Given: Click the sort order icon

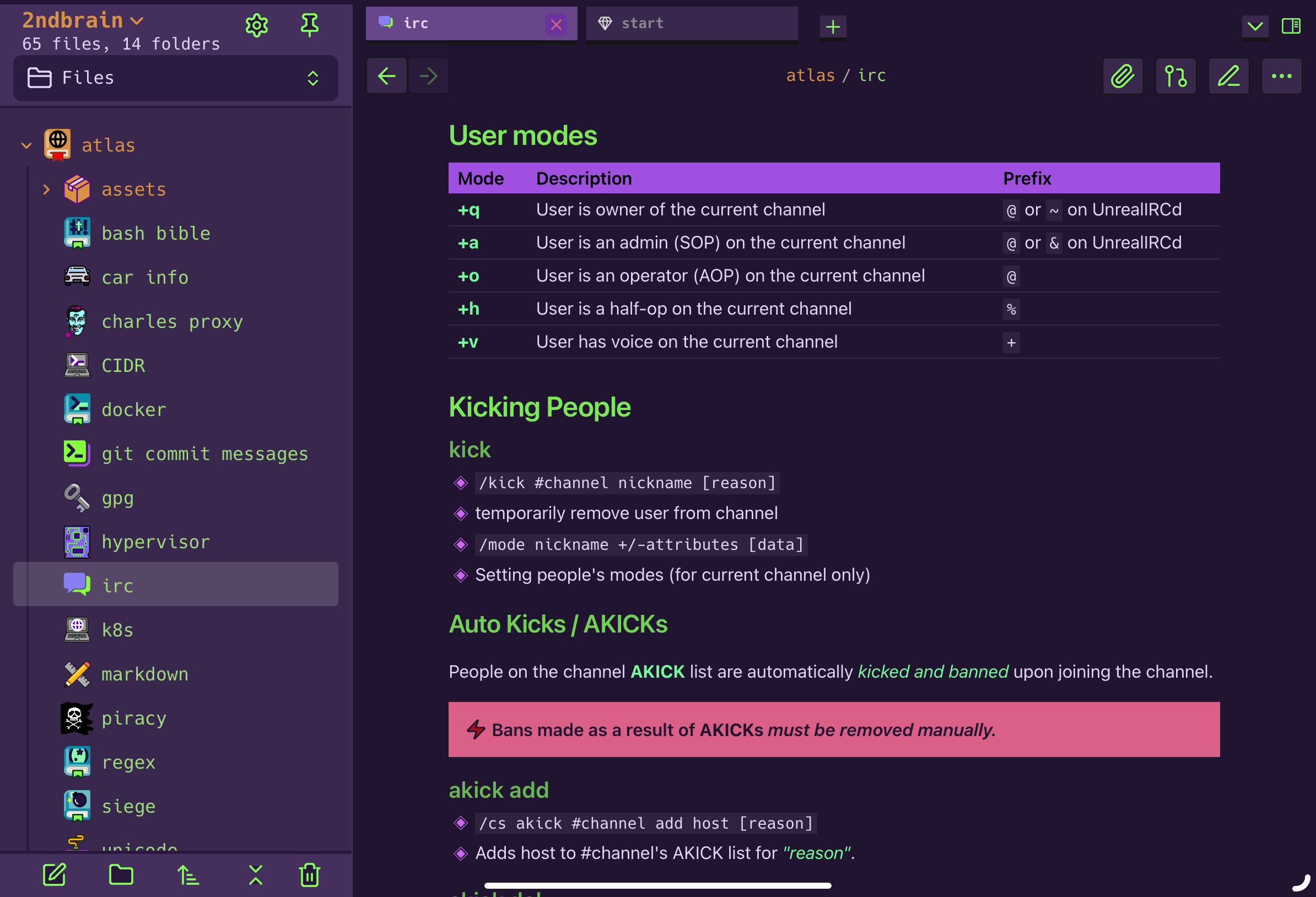Looking at the screenshot, I should 188,875.
